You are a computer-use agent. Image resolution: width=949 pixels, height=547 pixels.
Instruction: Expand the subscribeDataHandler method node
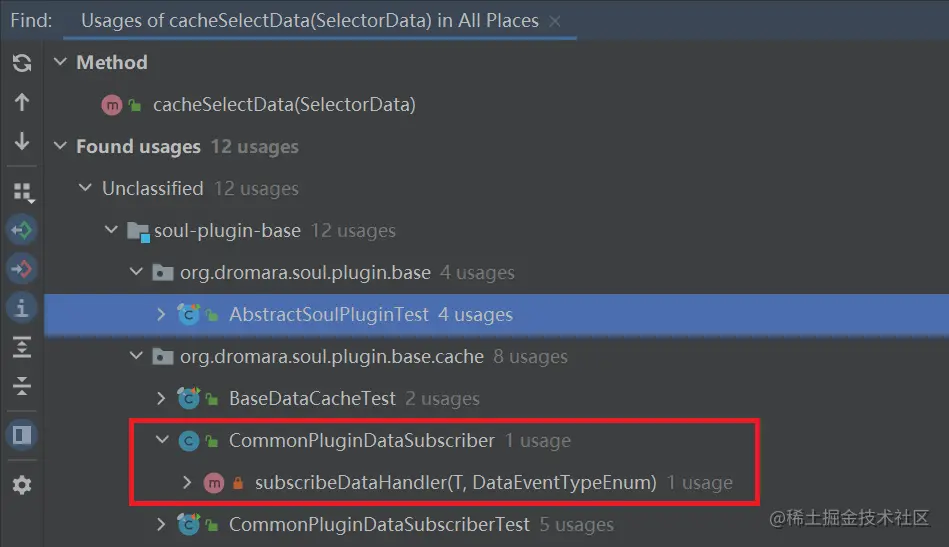187,482
